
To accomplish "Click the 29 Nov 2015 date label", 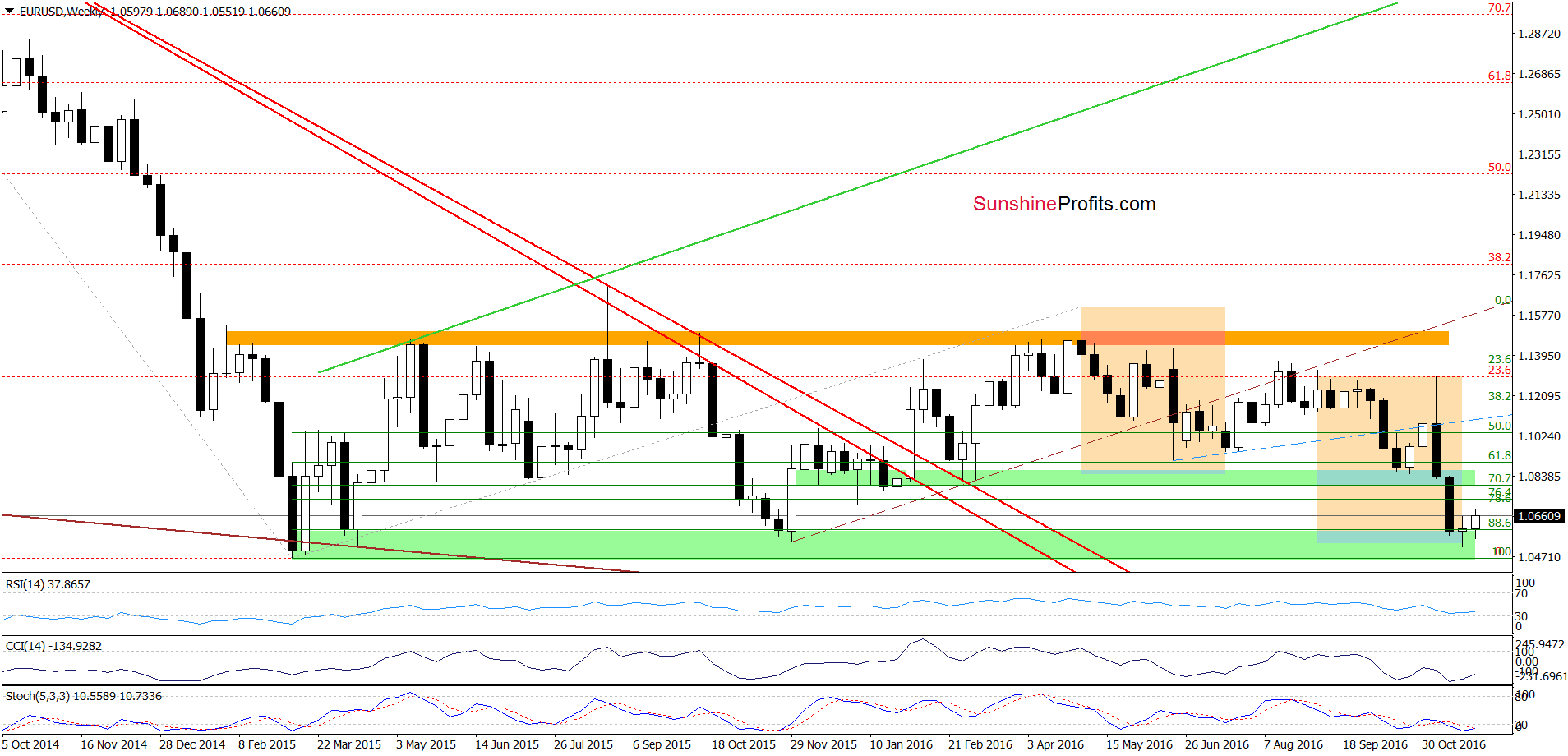I will 823,744.
